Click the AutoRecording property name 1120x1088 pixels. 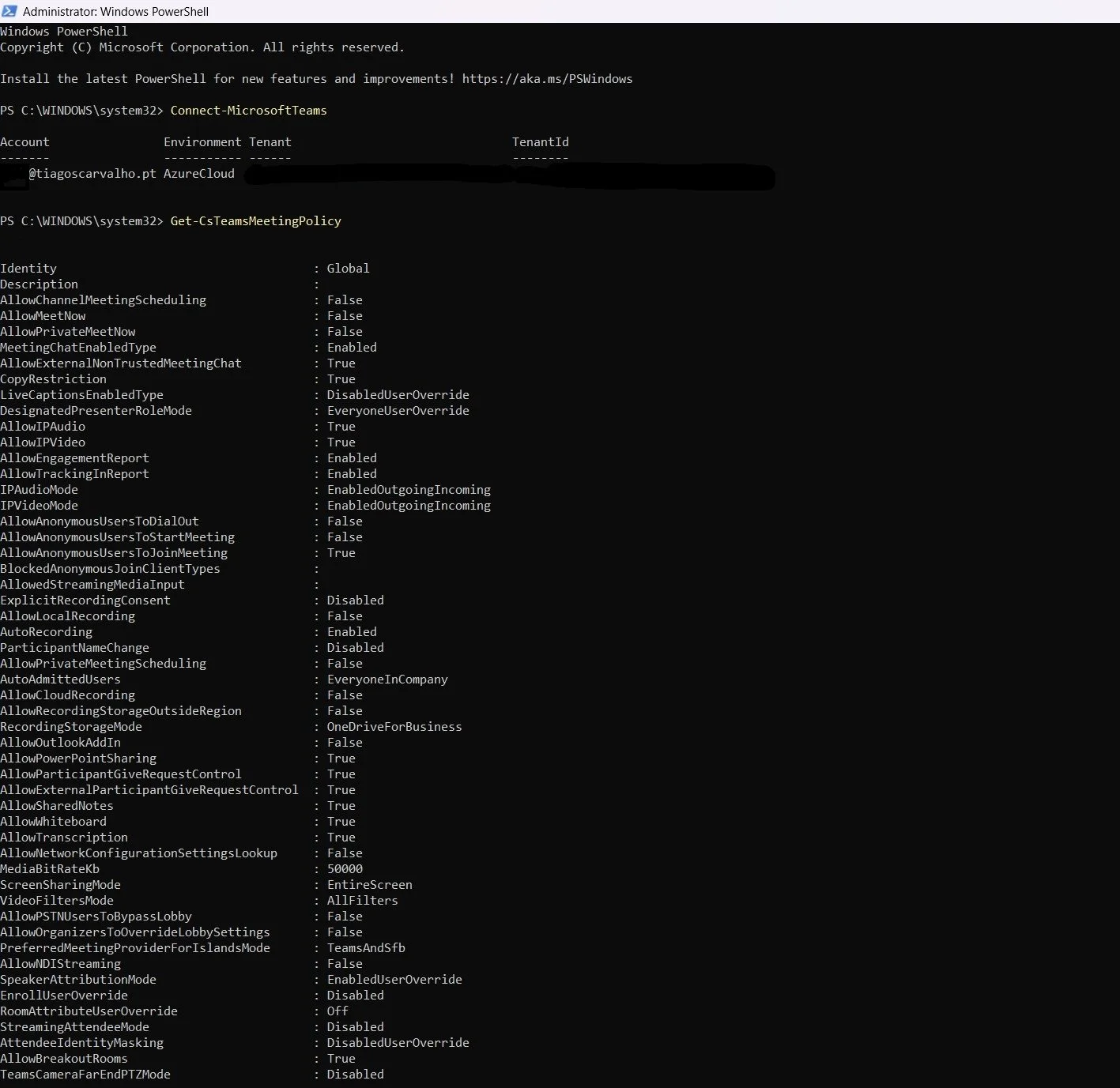coord(46,632)
